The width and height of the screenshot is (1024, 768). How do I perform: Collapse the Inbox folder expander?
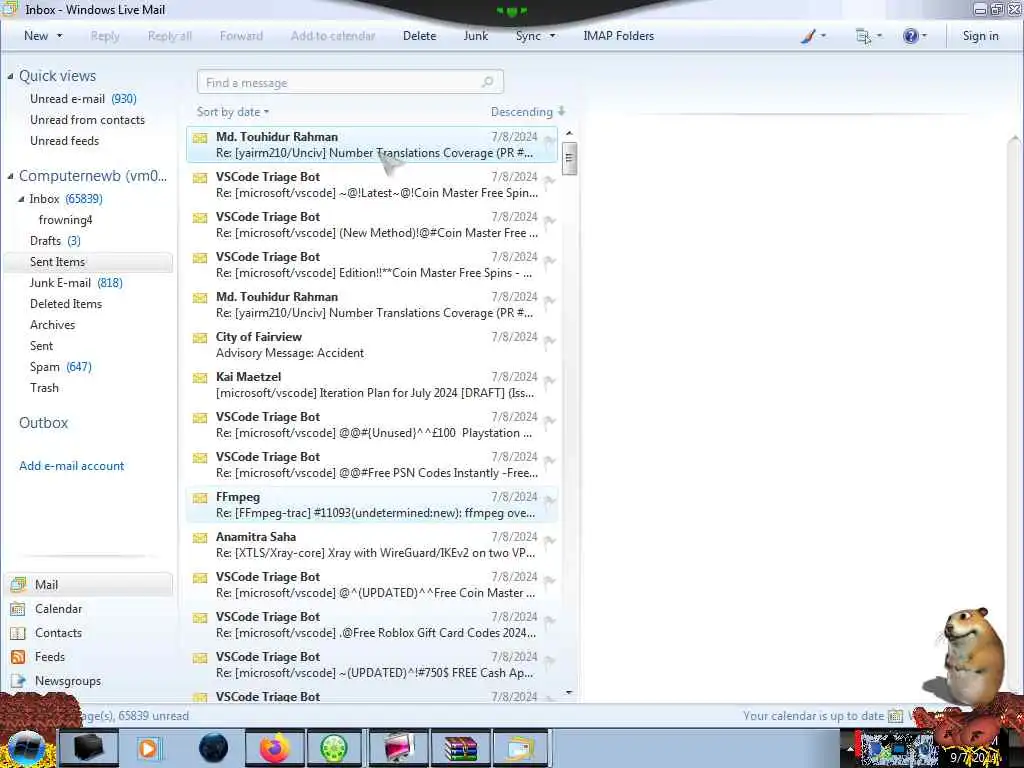click(21, 199)
